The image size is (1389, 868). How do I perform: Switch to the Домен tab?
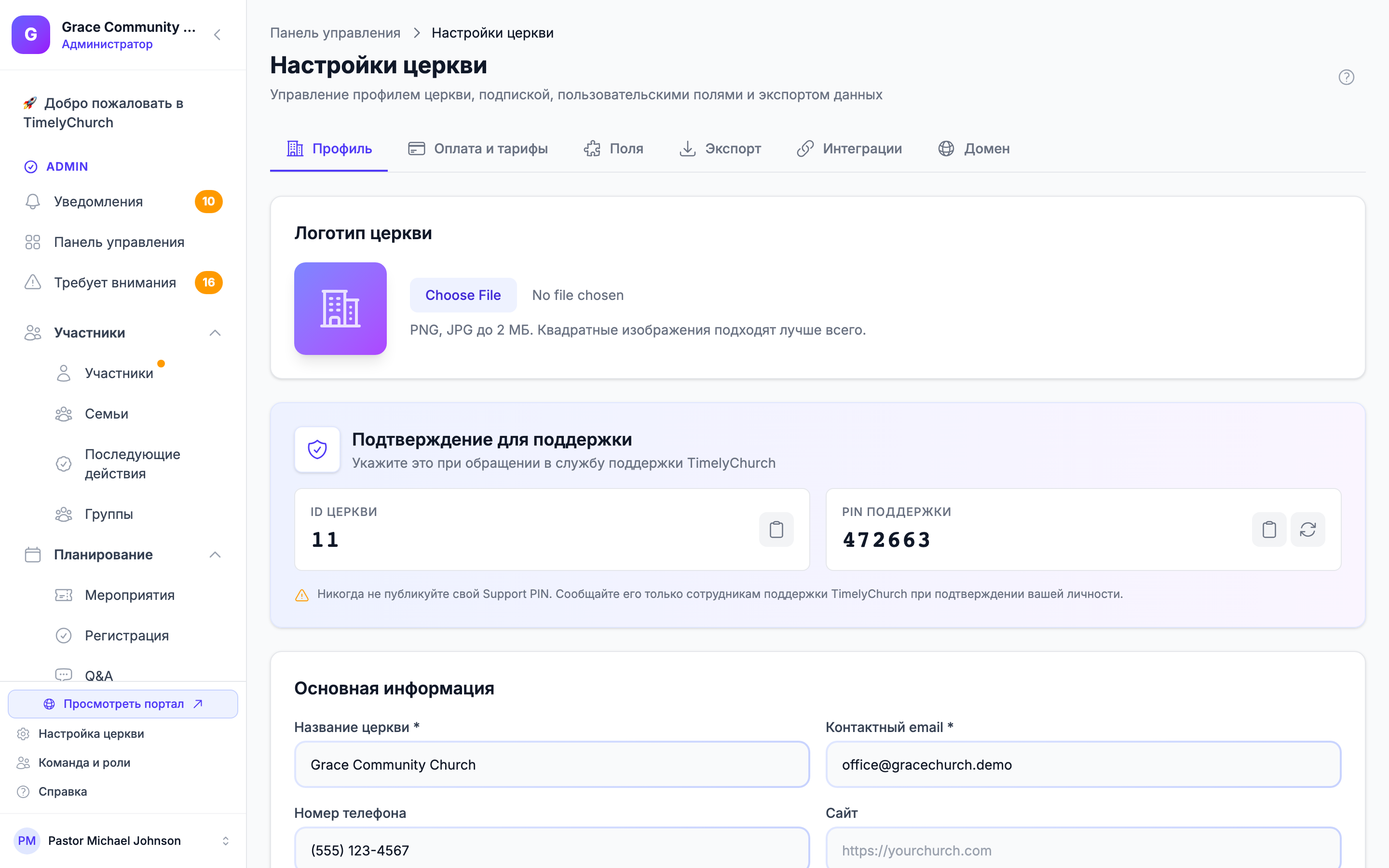pos(973,149)
